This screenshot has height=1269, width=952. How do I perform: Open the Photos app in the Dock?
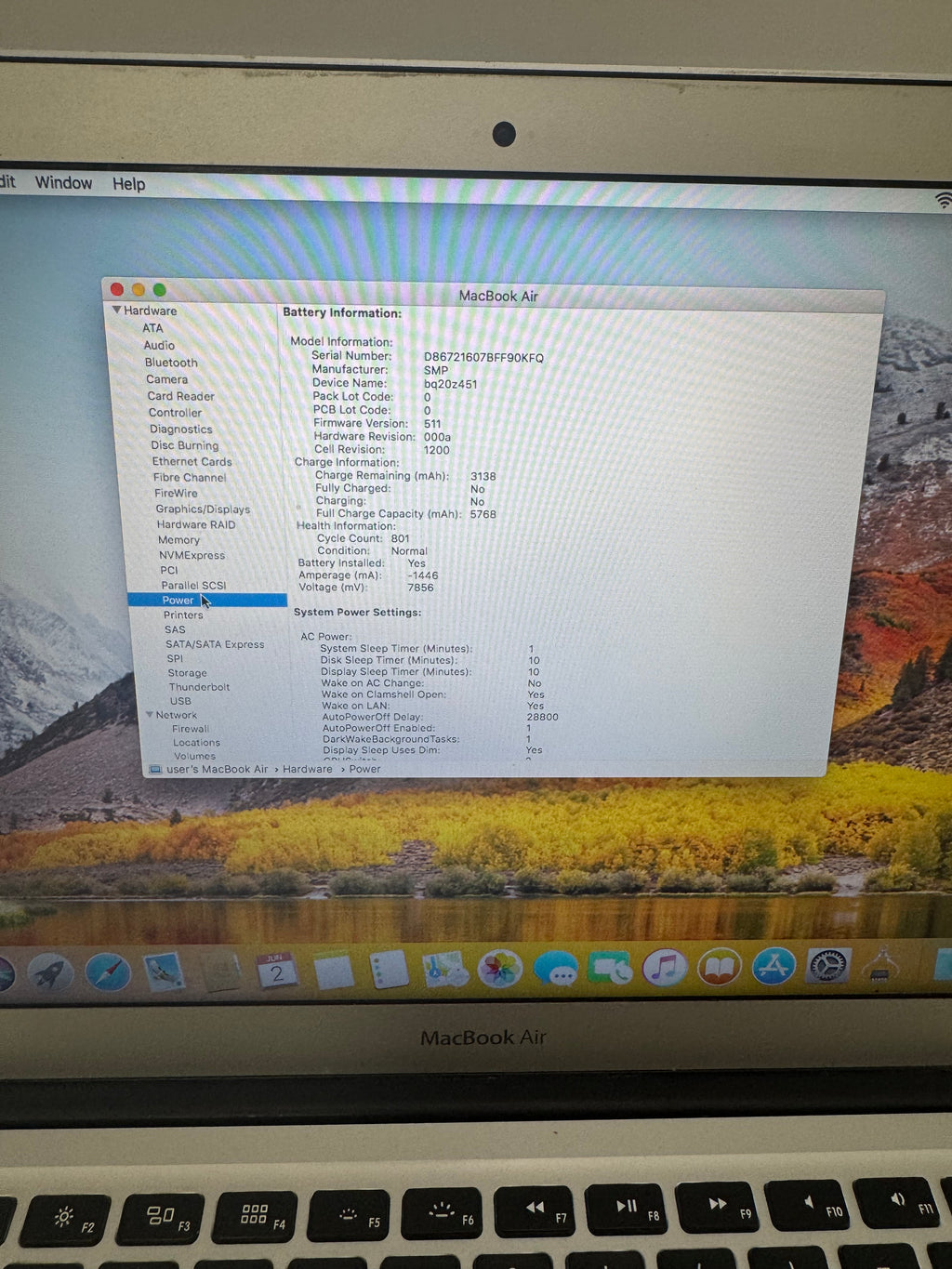coord(499,969)
